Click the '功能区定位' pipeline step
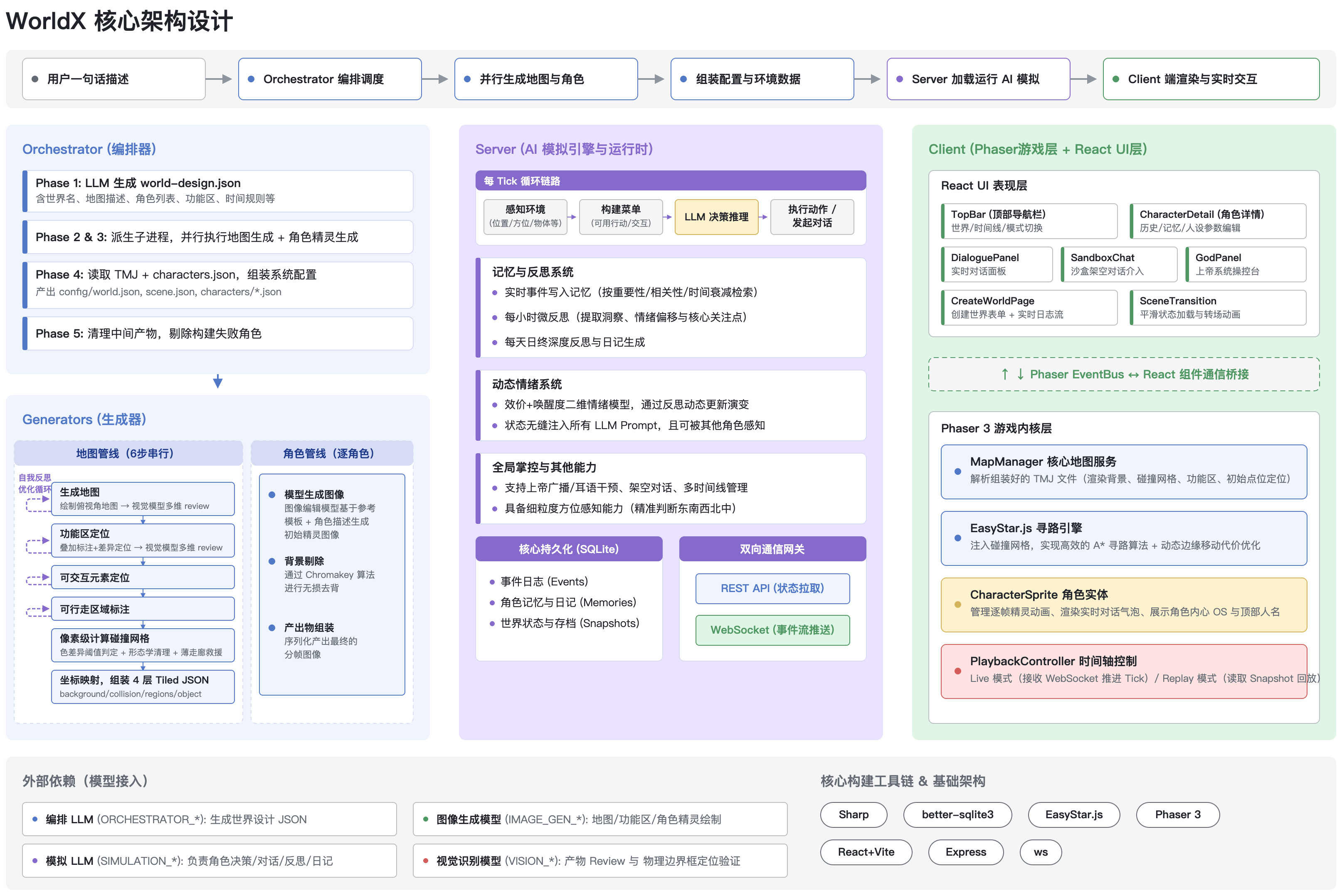1342x896 pixels. (143, 540)
